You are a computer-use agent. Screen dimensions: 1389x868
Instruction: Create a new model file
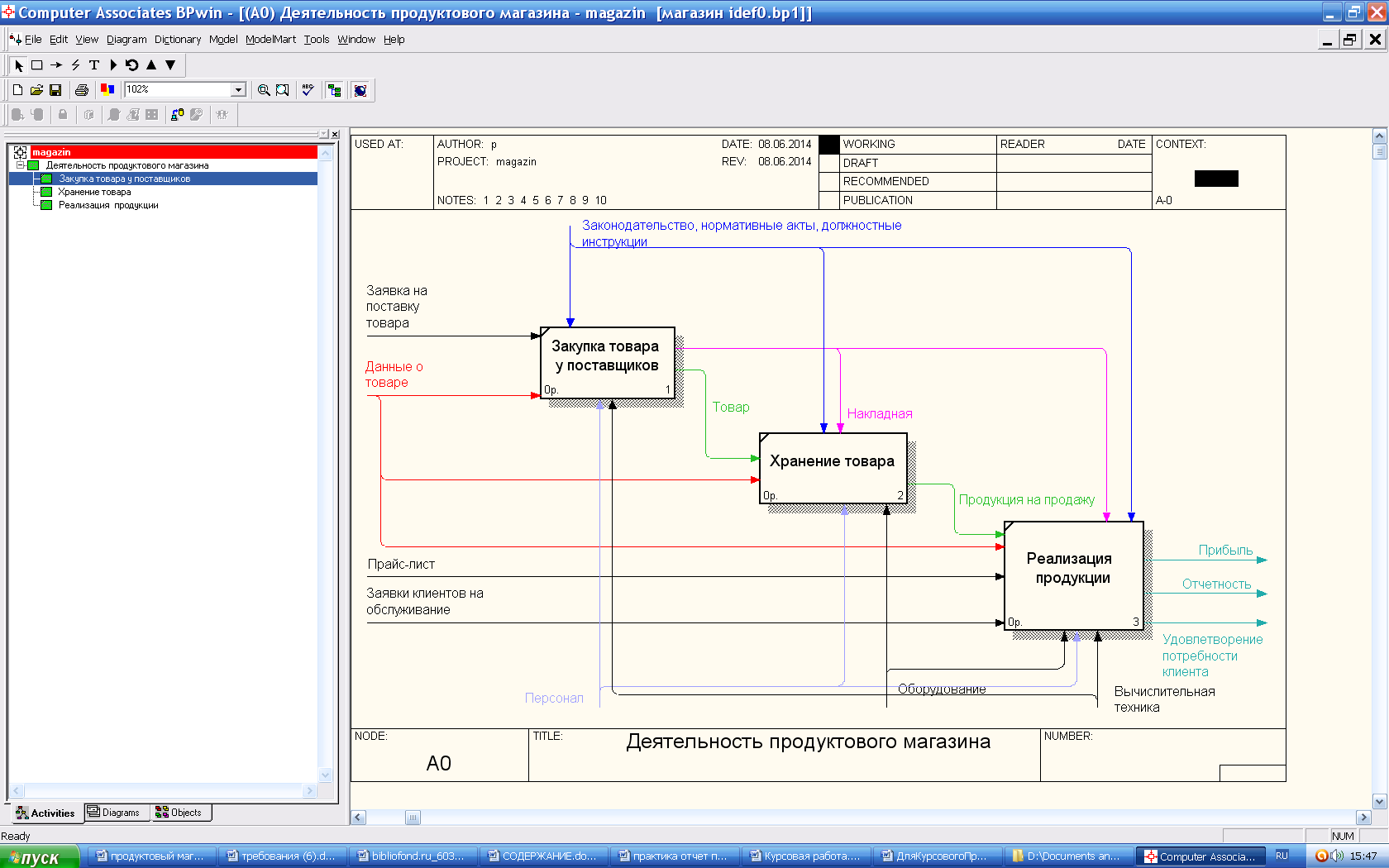click(17, 90)
